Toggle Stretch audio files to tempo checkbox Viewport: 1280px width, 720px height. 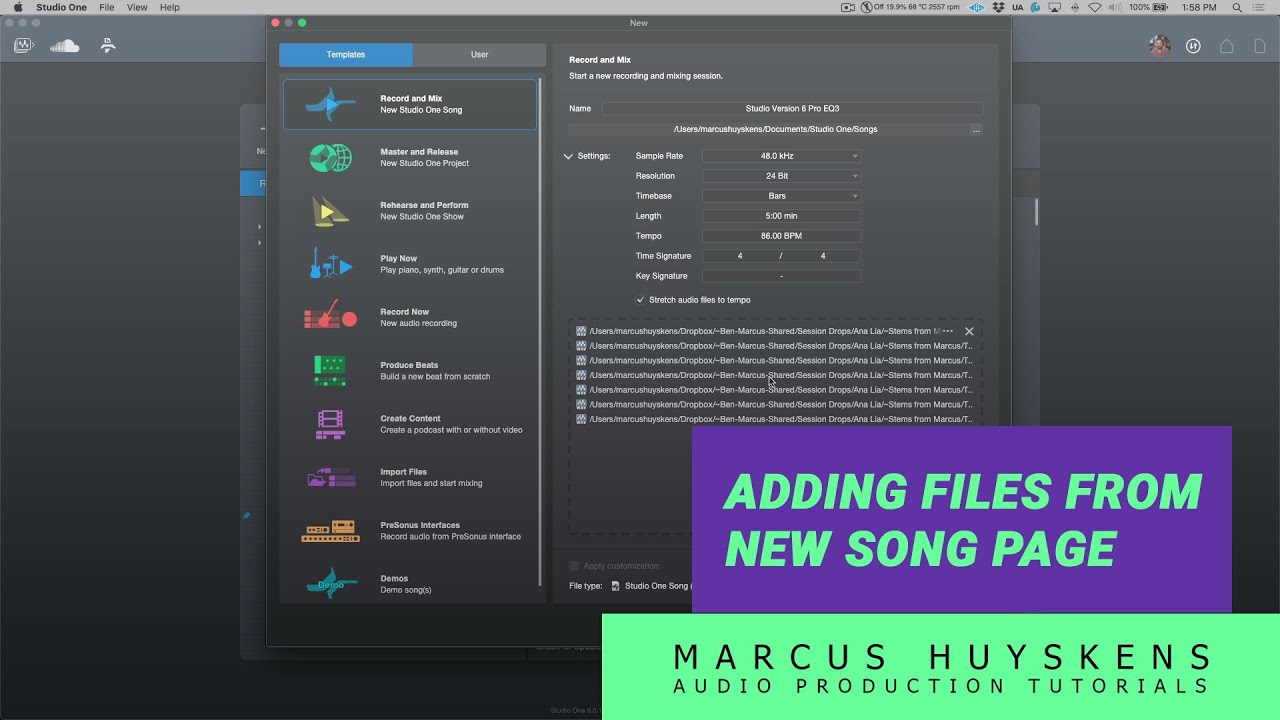(x=641, y=300)
